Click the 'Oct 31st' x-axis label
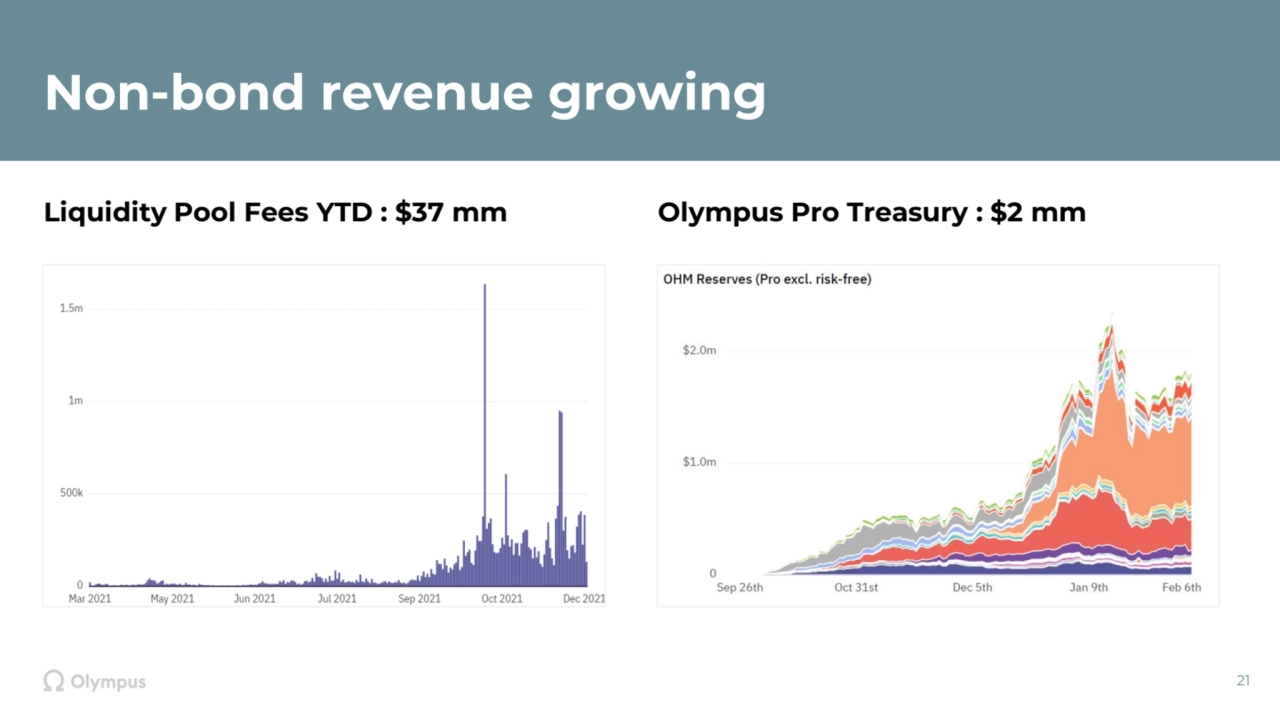1280x720 pixels. point(856,588)
